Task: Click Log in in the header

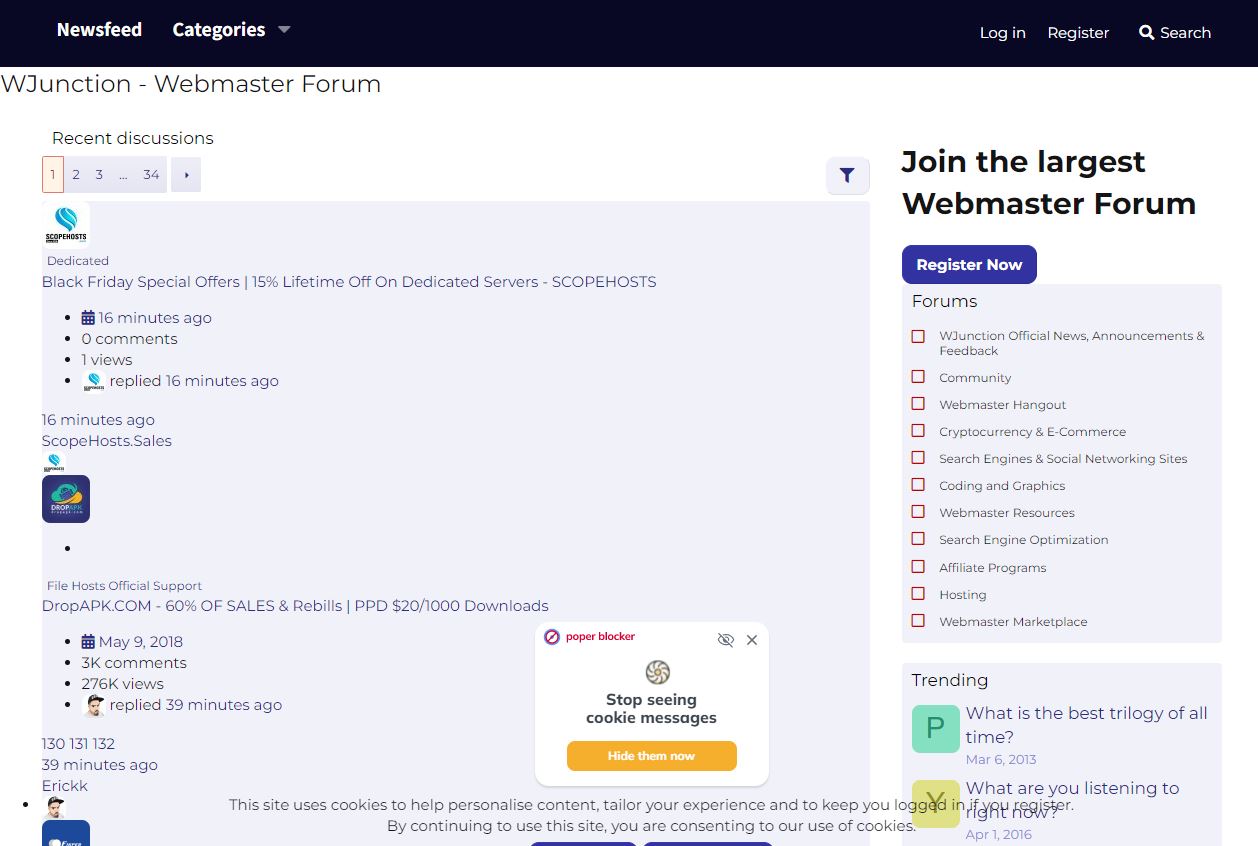Action: point(1002,33)
